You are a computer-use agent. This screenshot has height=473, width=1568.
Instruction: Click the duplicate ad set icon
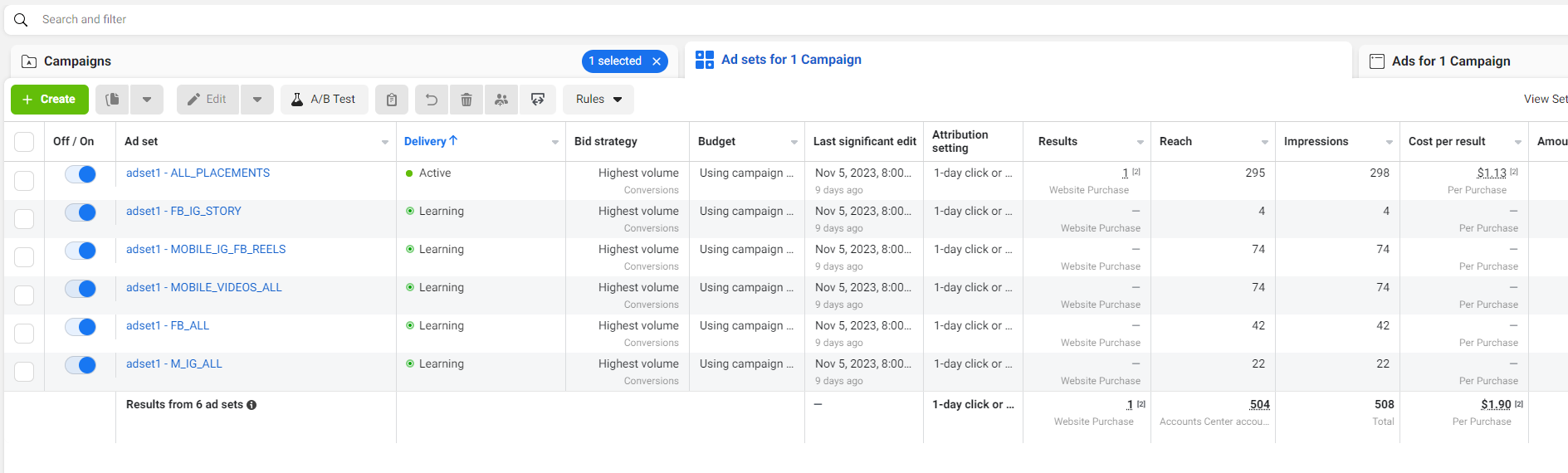pos(113,100)
